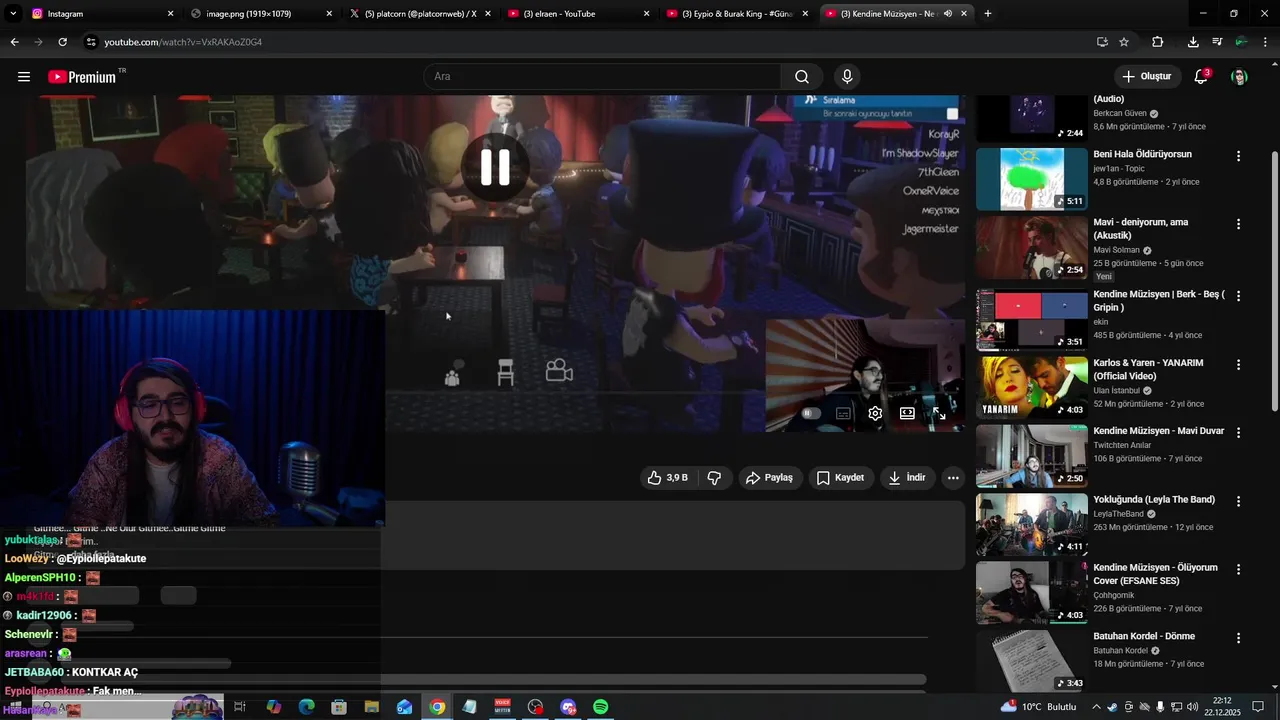Open the Oluştur create button
This screenshot has height=720, width=1280.
click(1147, 77)
